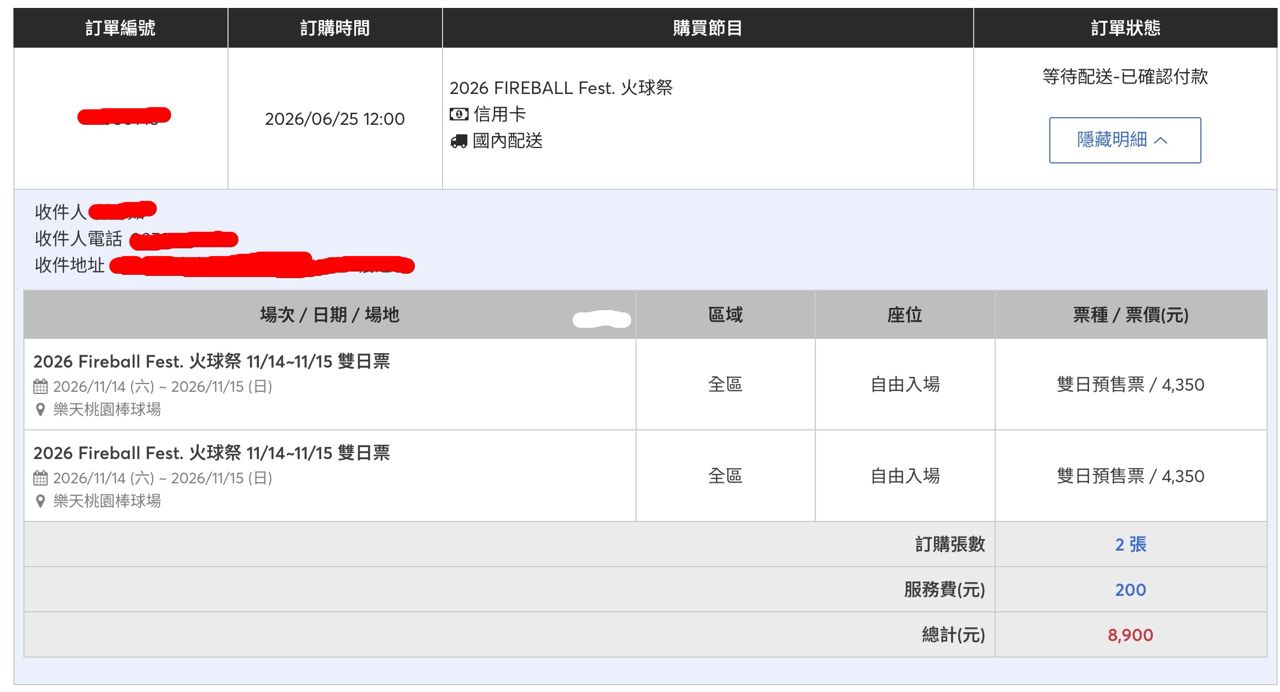
Task: Select the 購買節目 column header
Action: (x=708, y=28)
